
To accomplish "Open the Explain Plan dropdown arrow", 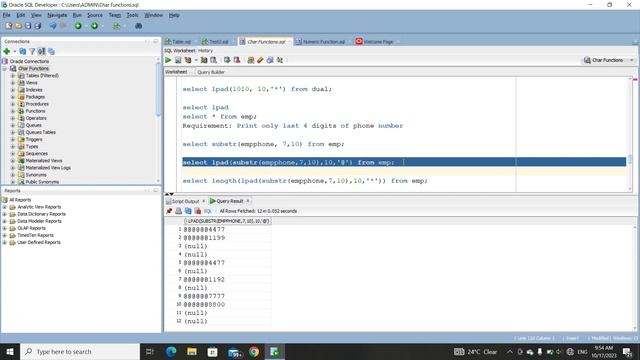I will pos(196,60).
